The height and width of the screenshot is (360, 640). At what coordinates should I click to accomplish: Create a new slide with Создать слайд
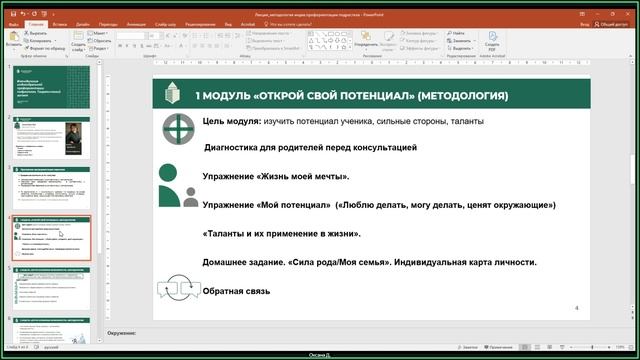[78, 41]
